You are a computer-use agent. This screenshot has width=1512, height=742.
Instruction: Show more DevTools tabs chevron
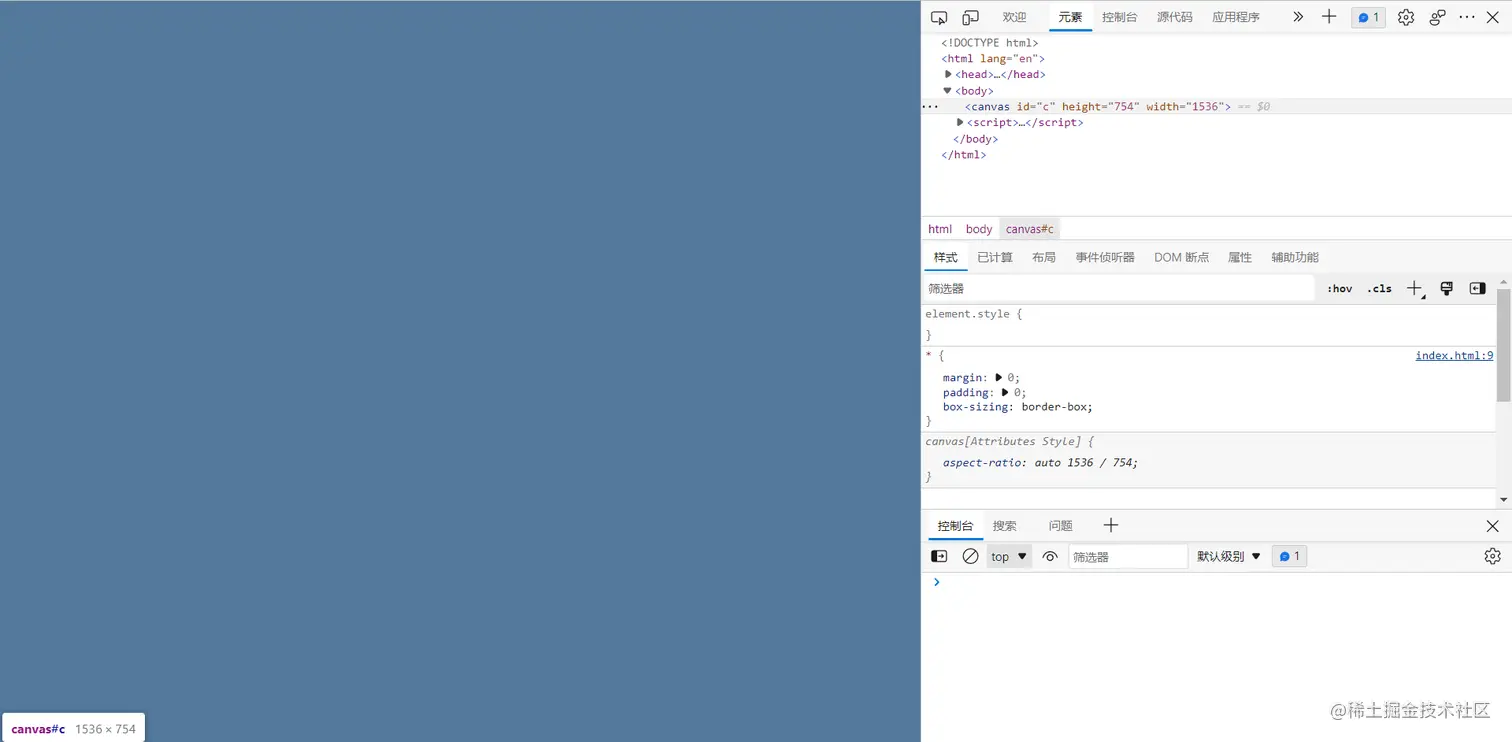(1298, 17)
